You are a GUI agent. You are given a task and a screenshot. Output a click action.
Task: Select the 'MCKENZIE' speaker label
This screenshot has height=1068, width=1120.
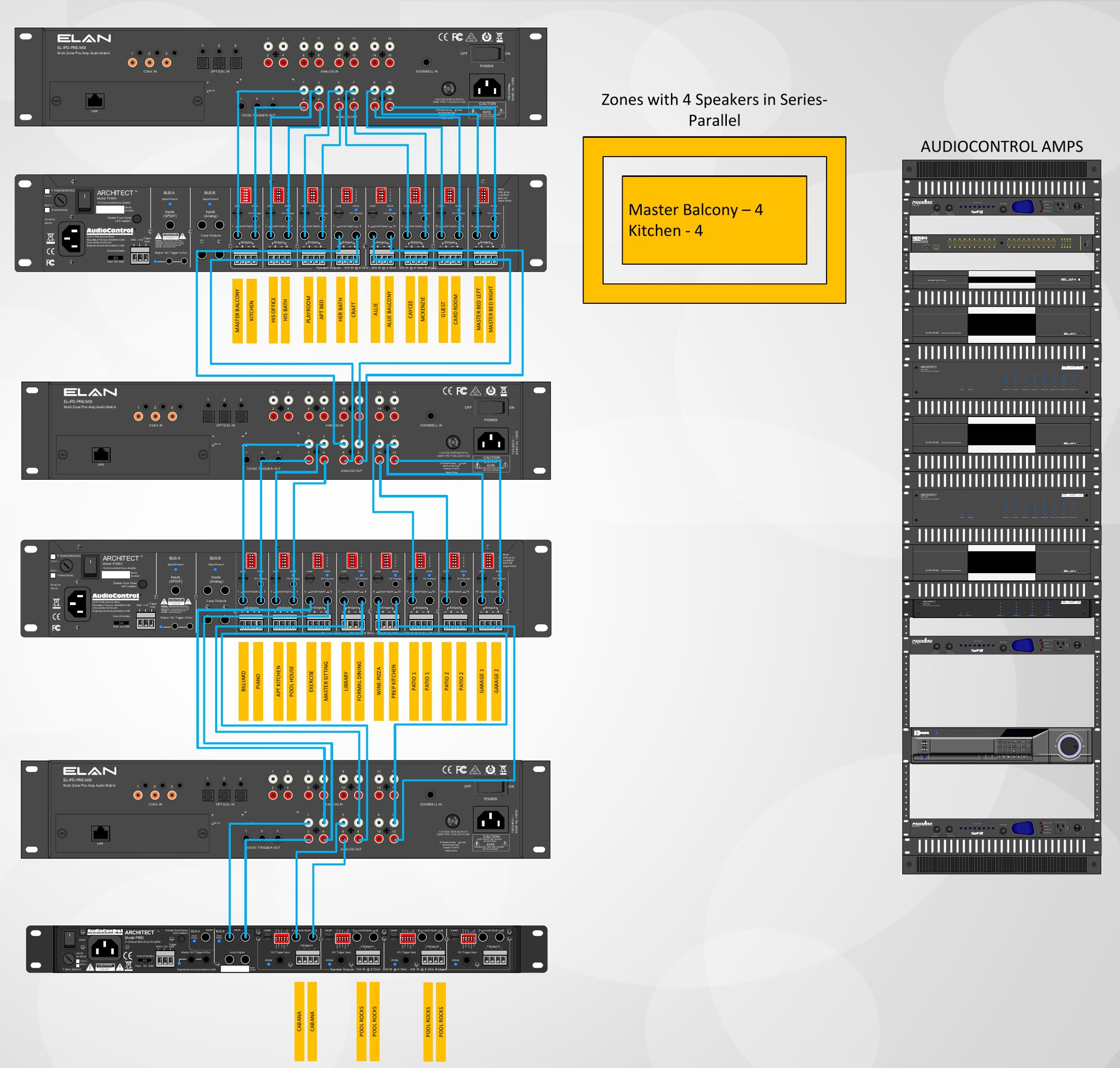click(423, 310)
